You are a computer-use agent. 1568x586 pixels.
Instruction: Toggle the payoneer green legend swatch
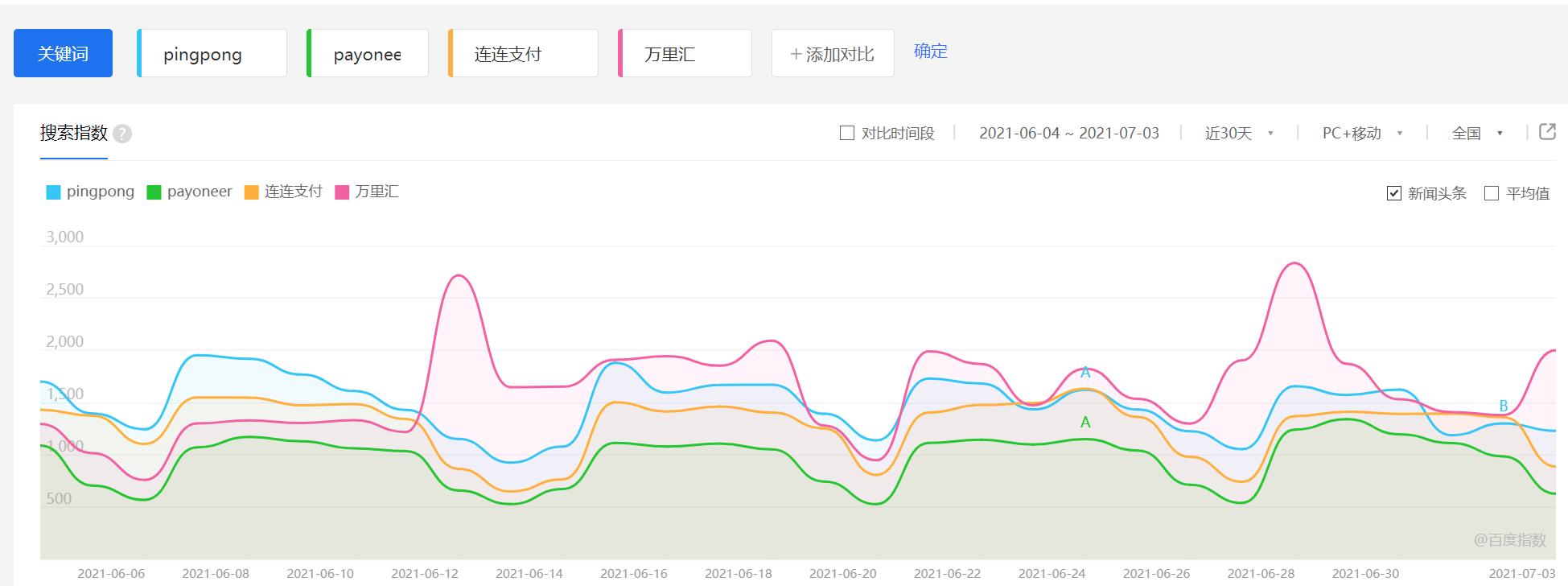154,192
